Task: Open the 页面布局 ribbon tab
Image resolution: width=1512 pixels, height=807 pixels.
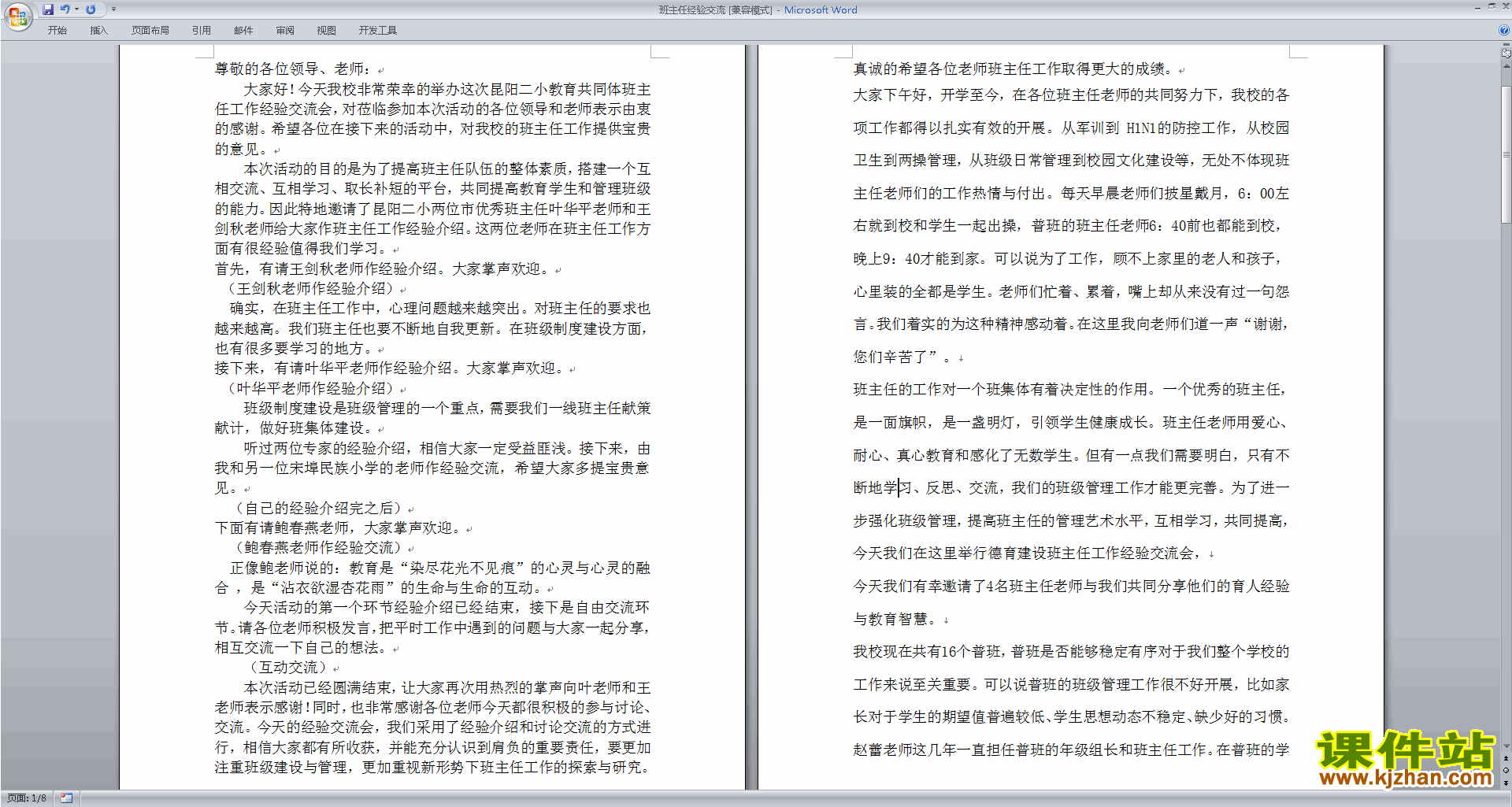Action: pos(150,30)
